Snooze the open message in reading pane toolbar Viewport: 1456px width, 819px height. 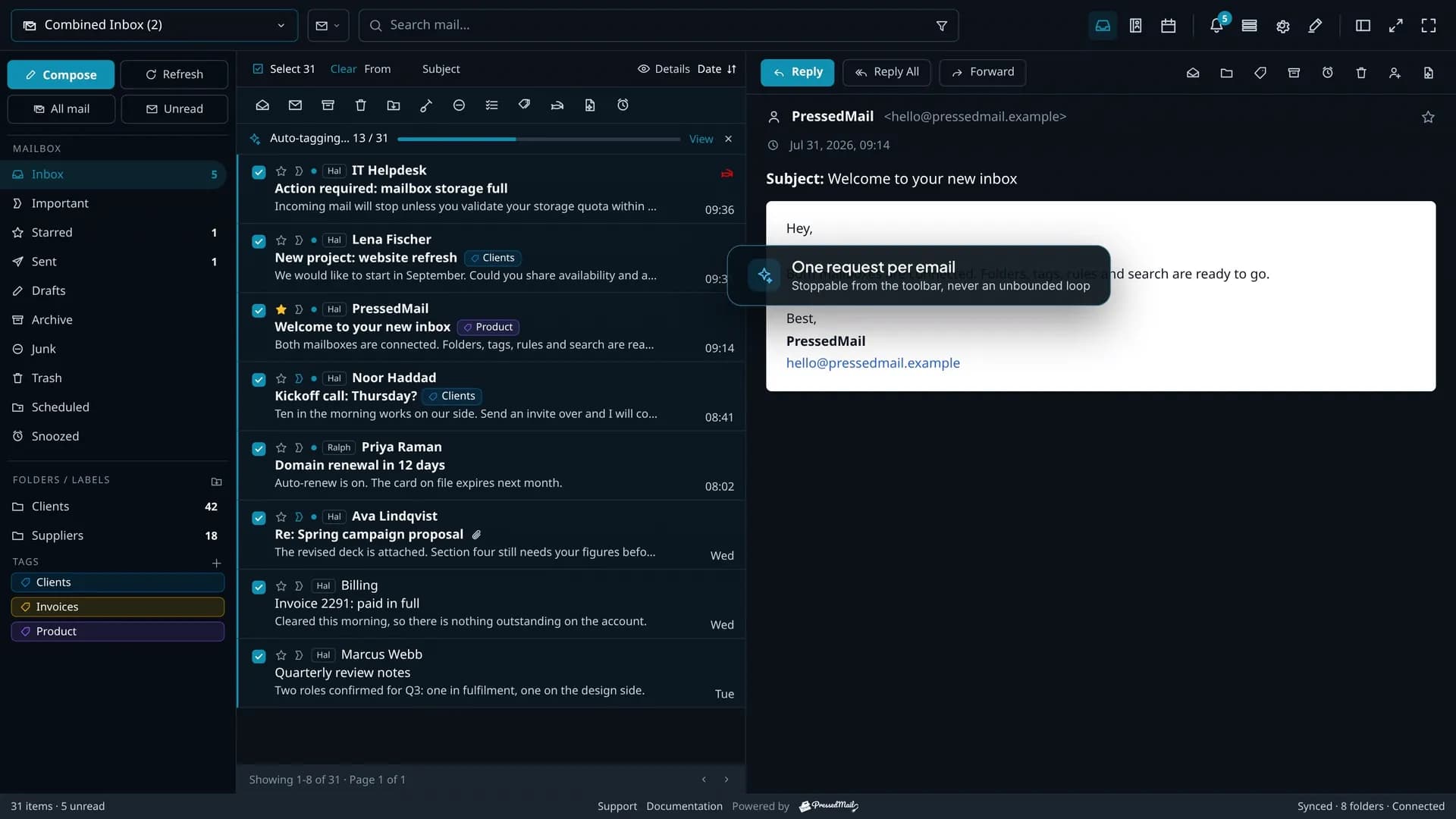tap(1328, 73)
